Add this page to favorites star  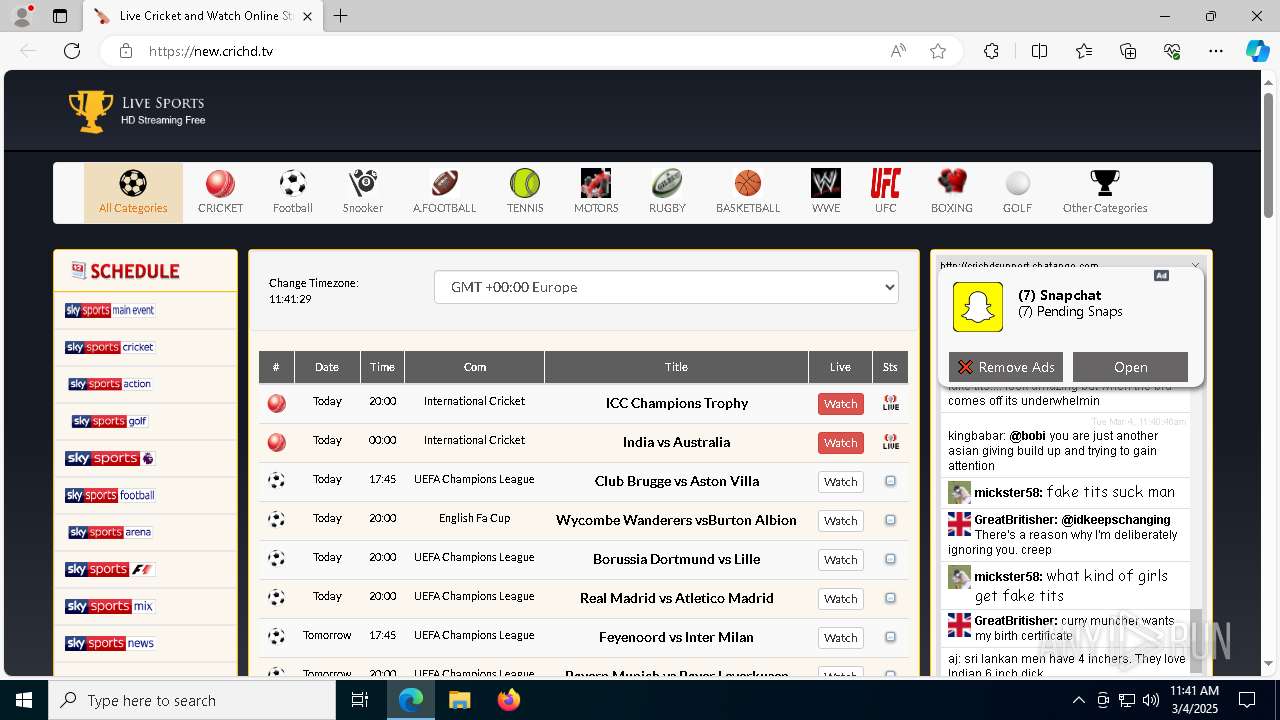[x=938, y=51]
